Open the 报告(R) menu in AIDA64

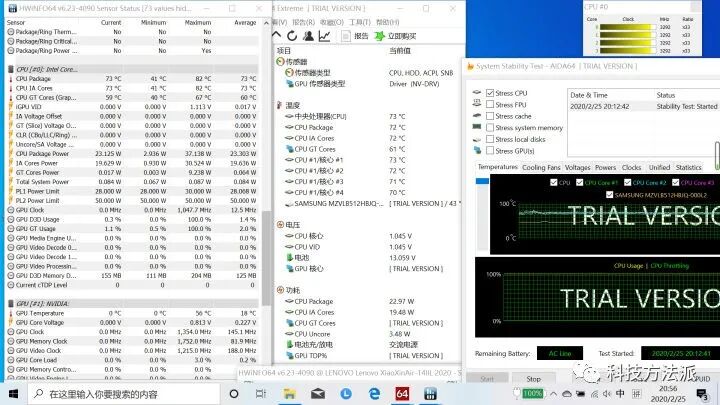[x=304, y=22]
